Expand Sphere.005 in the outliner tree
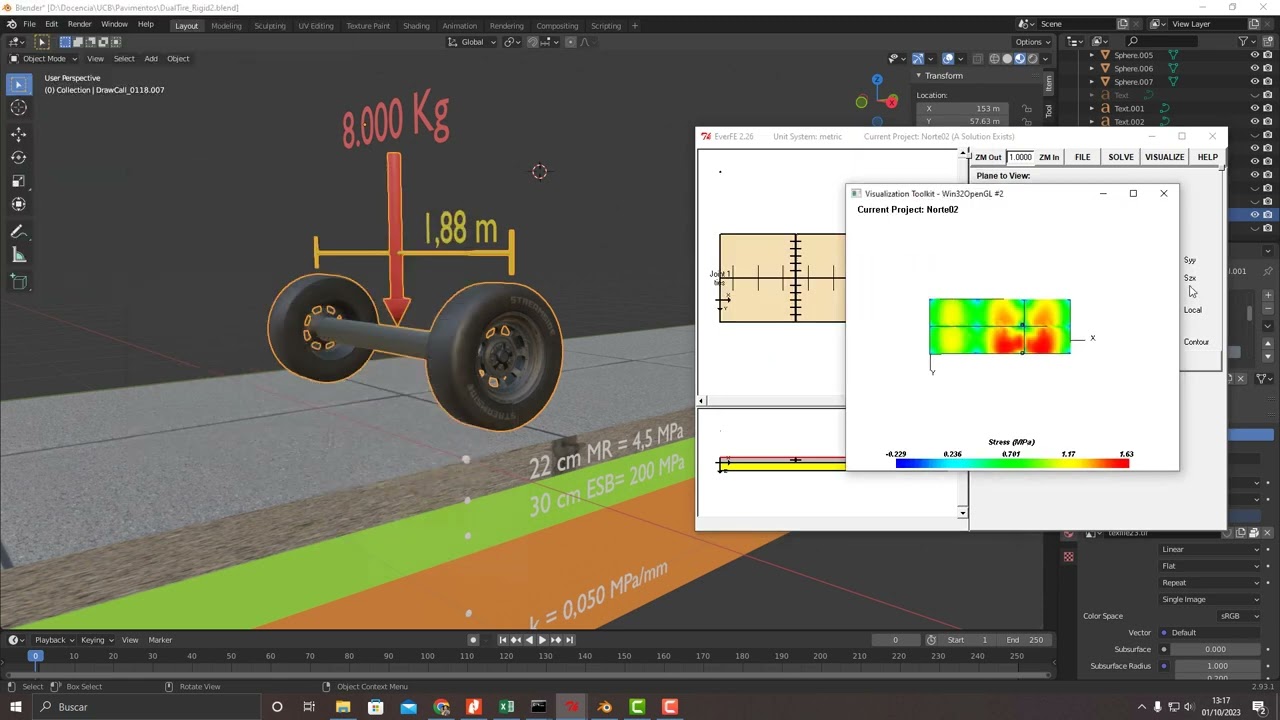This screenshot has width=1280, height=720. (x=1092, y=55)
